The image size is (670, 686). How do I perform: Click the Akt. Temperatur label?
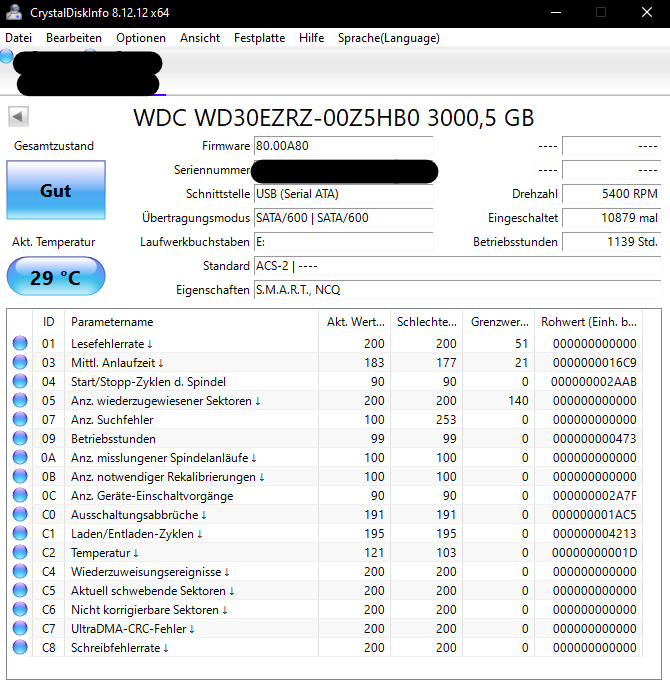[x=53, y=242]
